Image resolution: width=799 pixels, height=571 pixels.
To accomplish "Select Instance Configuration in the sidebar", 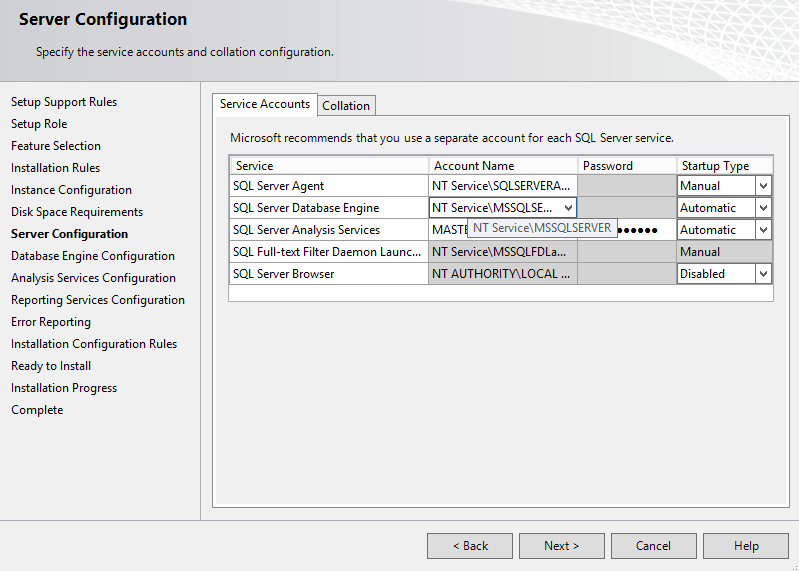I will pos(71,190).
